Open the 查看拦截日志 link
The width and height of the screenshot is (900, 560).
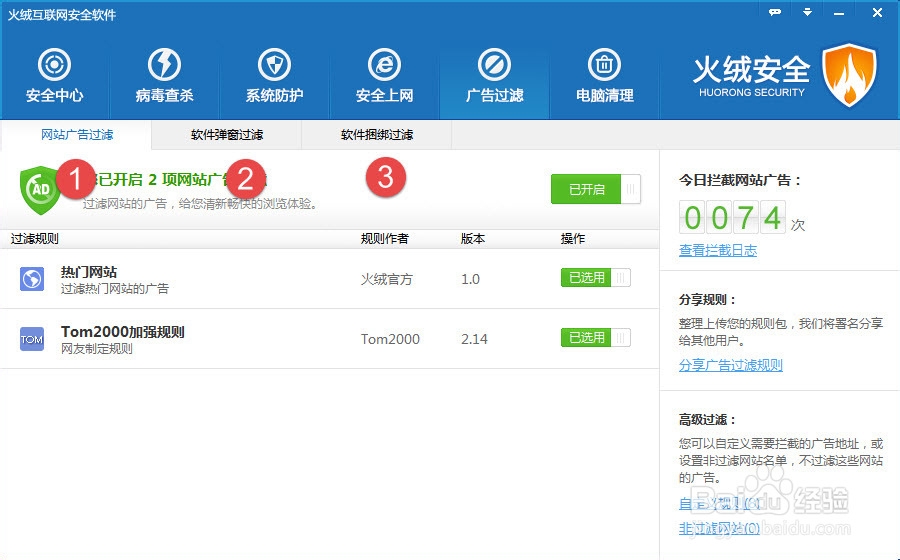[718, 250]
